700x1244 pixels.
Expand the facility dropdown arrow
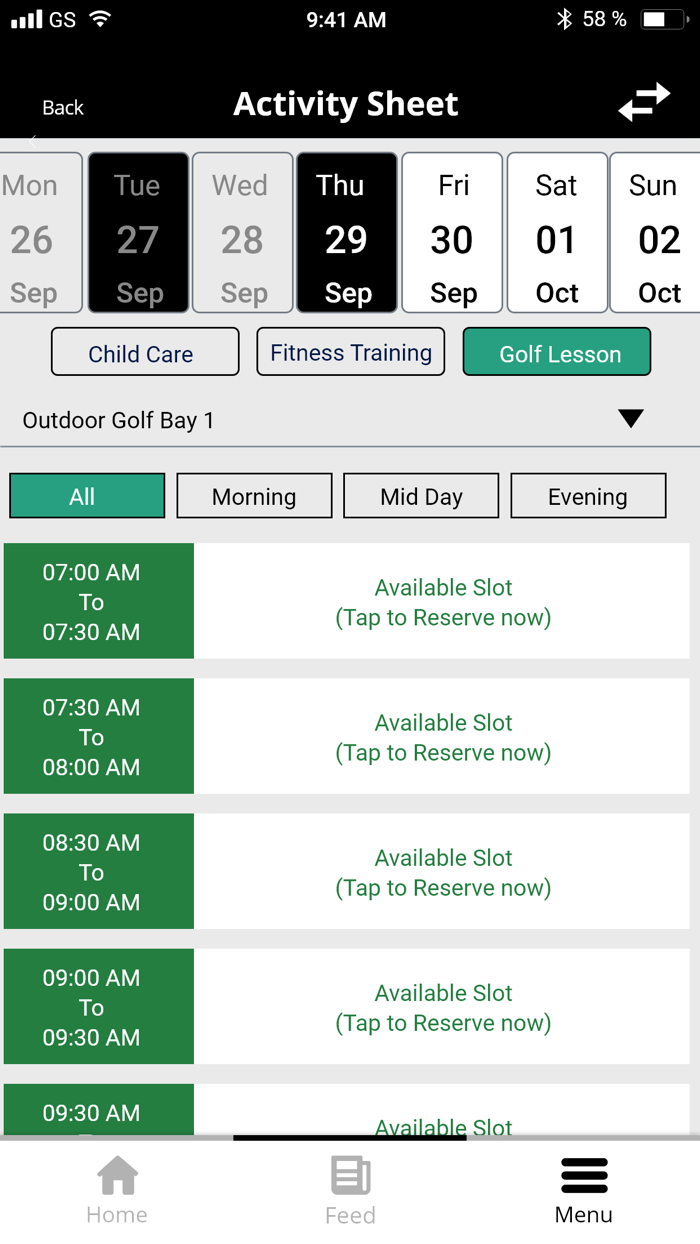(630, 419)
